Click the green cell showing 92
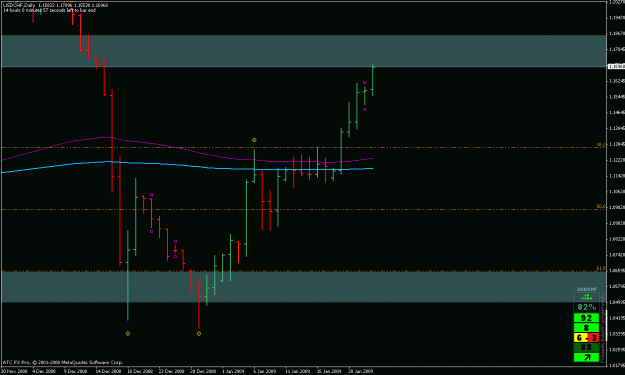Screen dimensions: 625x375 click(586, 318)
